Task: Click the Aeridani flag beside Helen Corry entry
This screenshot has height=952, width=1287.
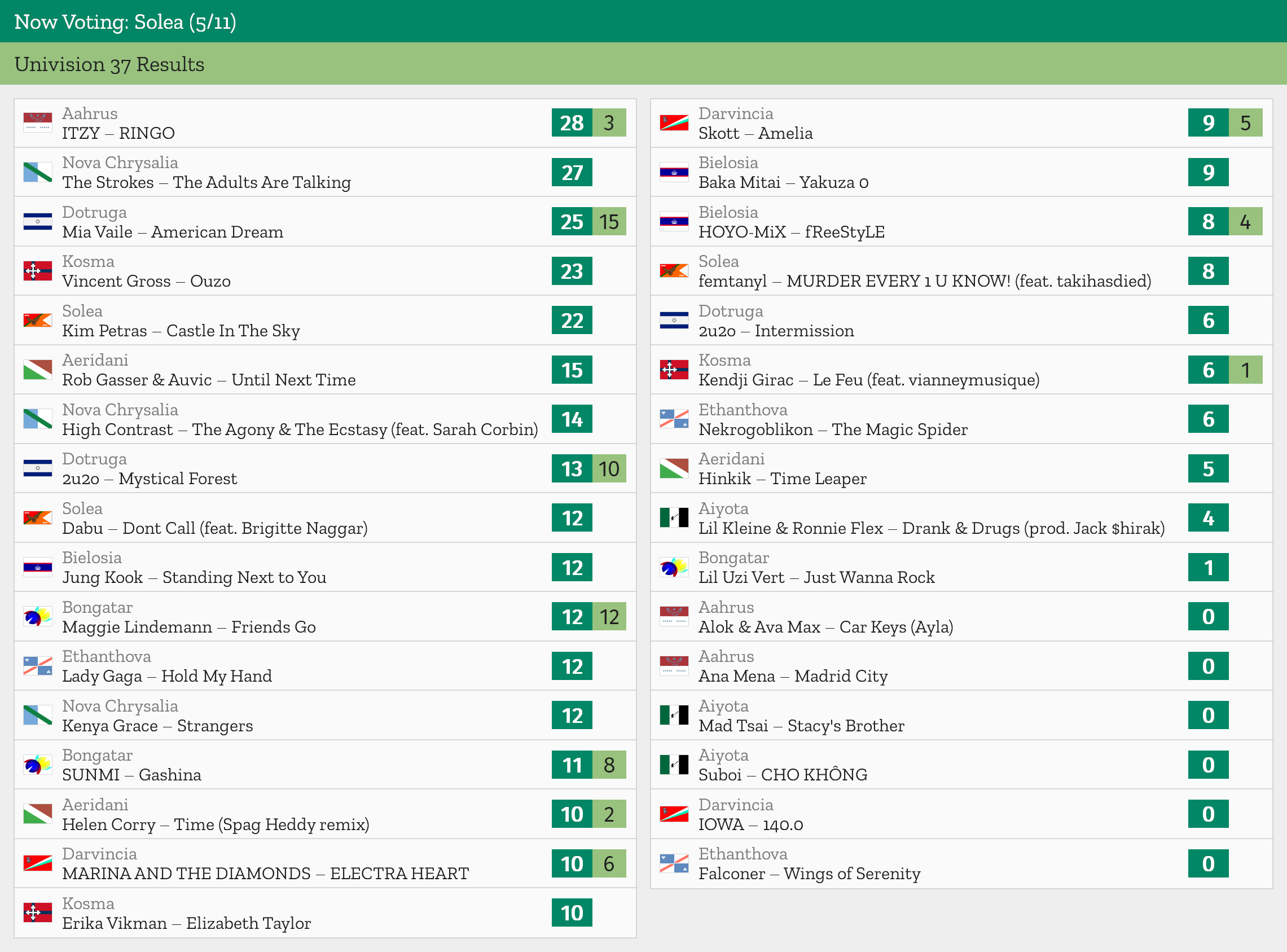Action: point(37,814)
